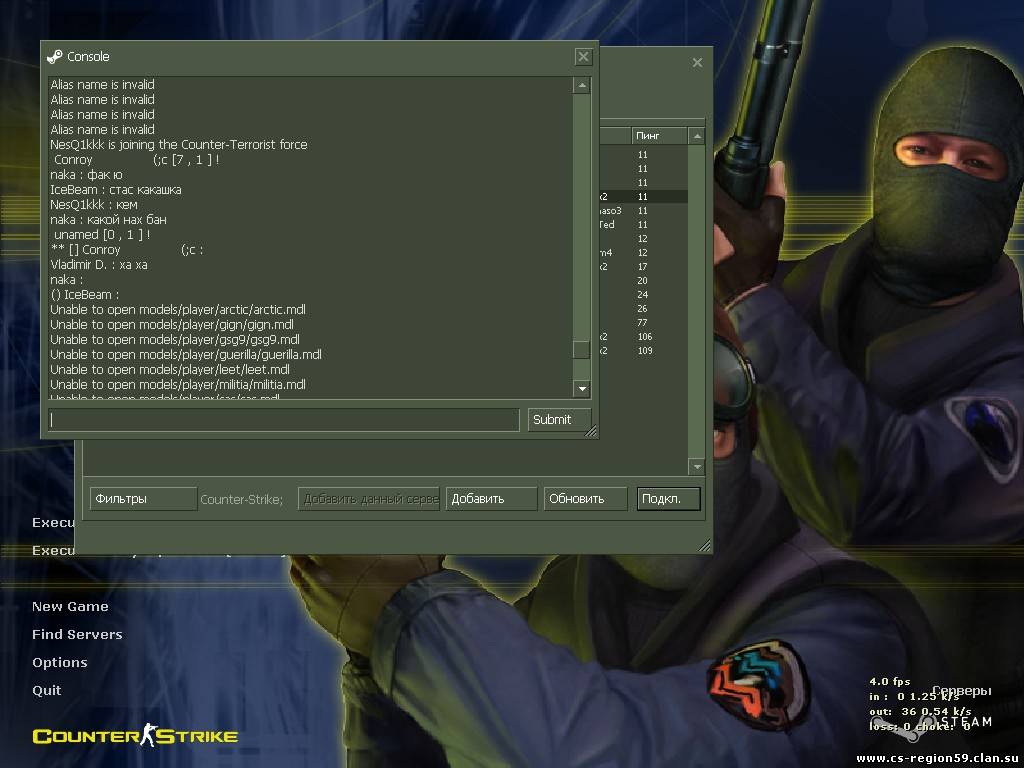The image size is (1024, 768).
Task: Click the 4.0 fps net graph readout
Action: pos(889,682)
